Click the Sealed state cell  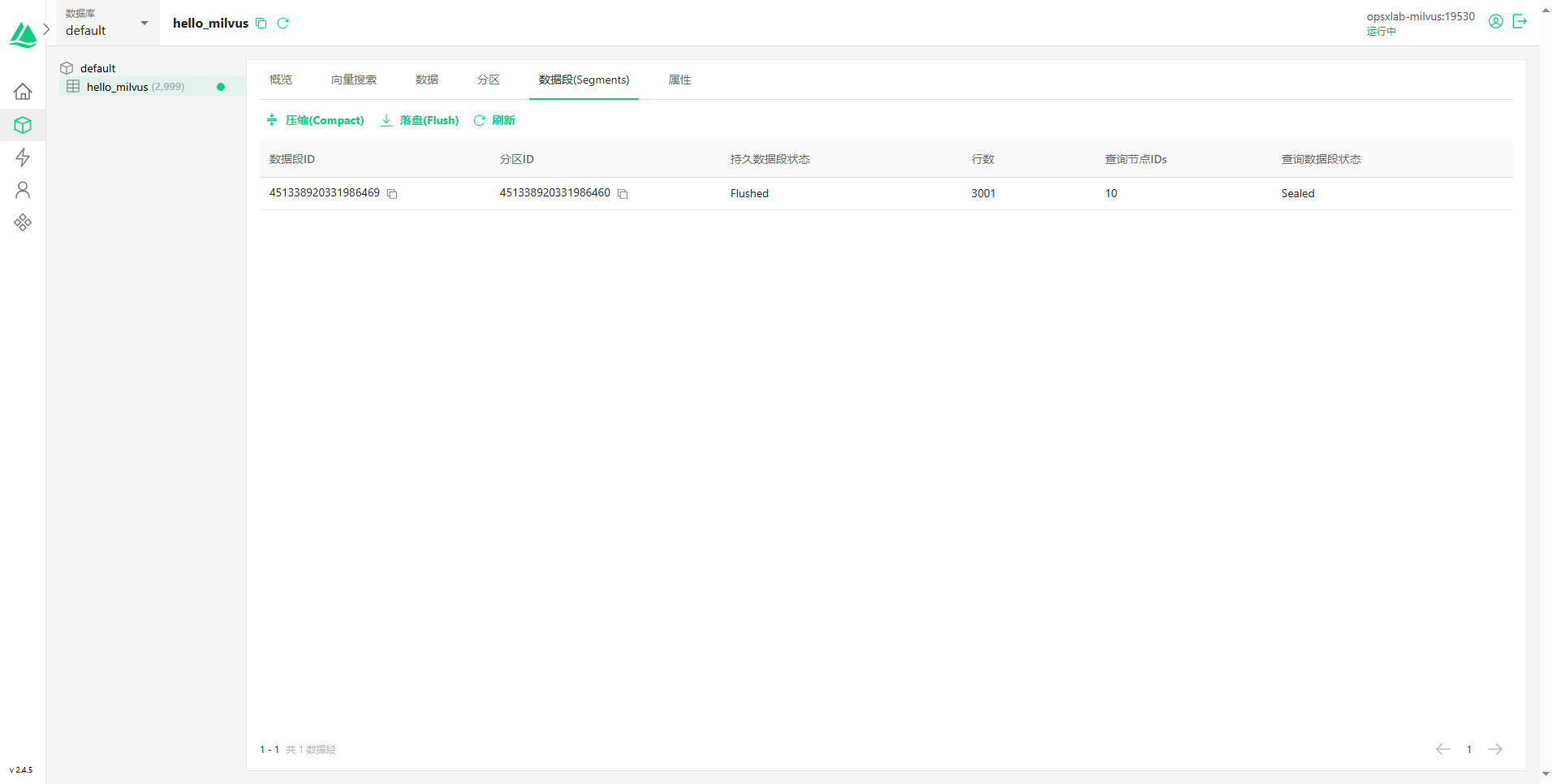pos(1298,193)
